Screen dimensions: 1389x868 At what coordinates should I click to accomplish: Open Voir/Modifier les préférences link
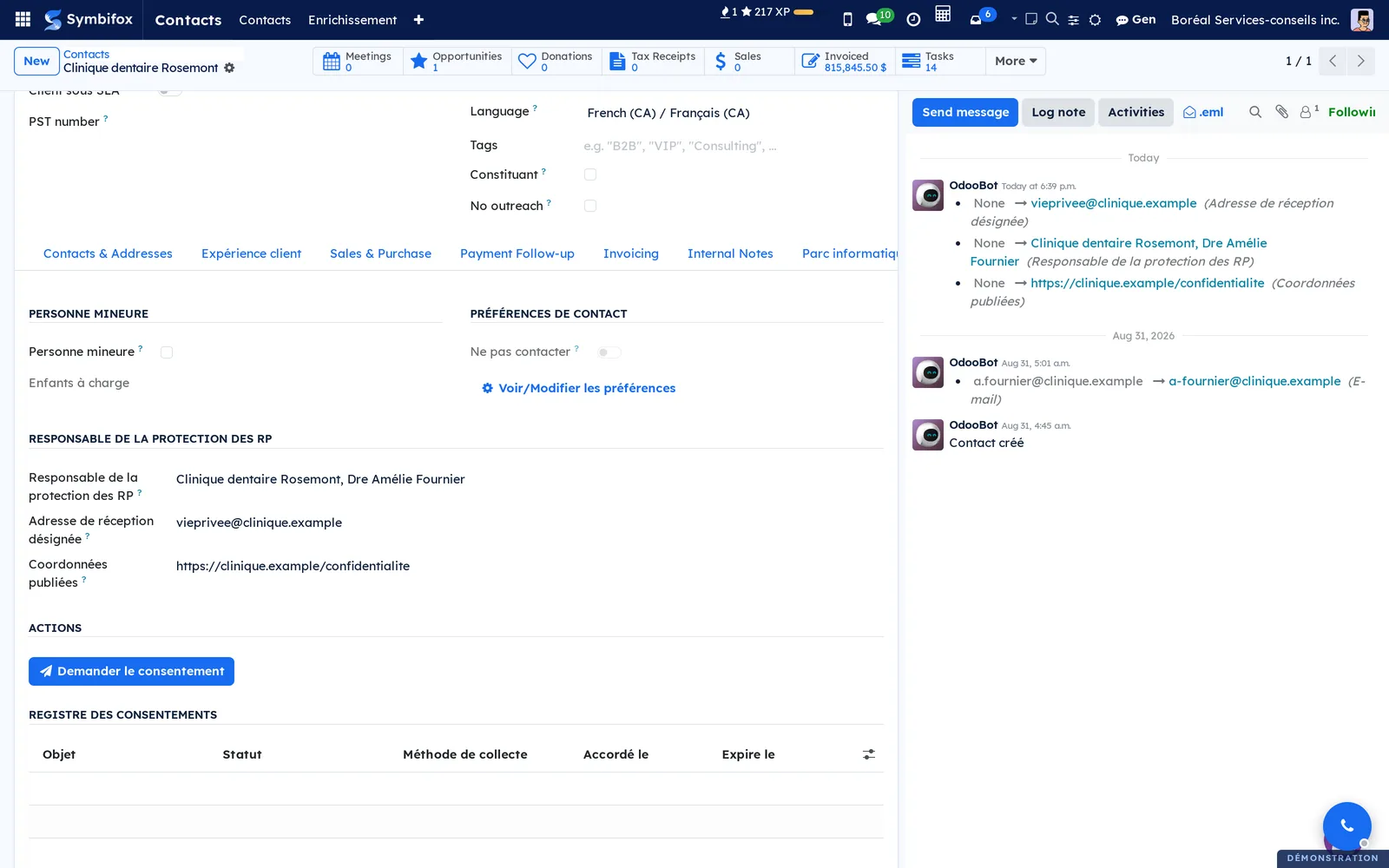pyautogui.click(x=579, y=388)
